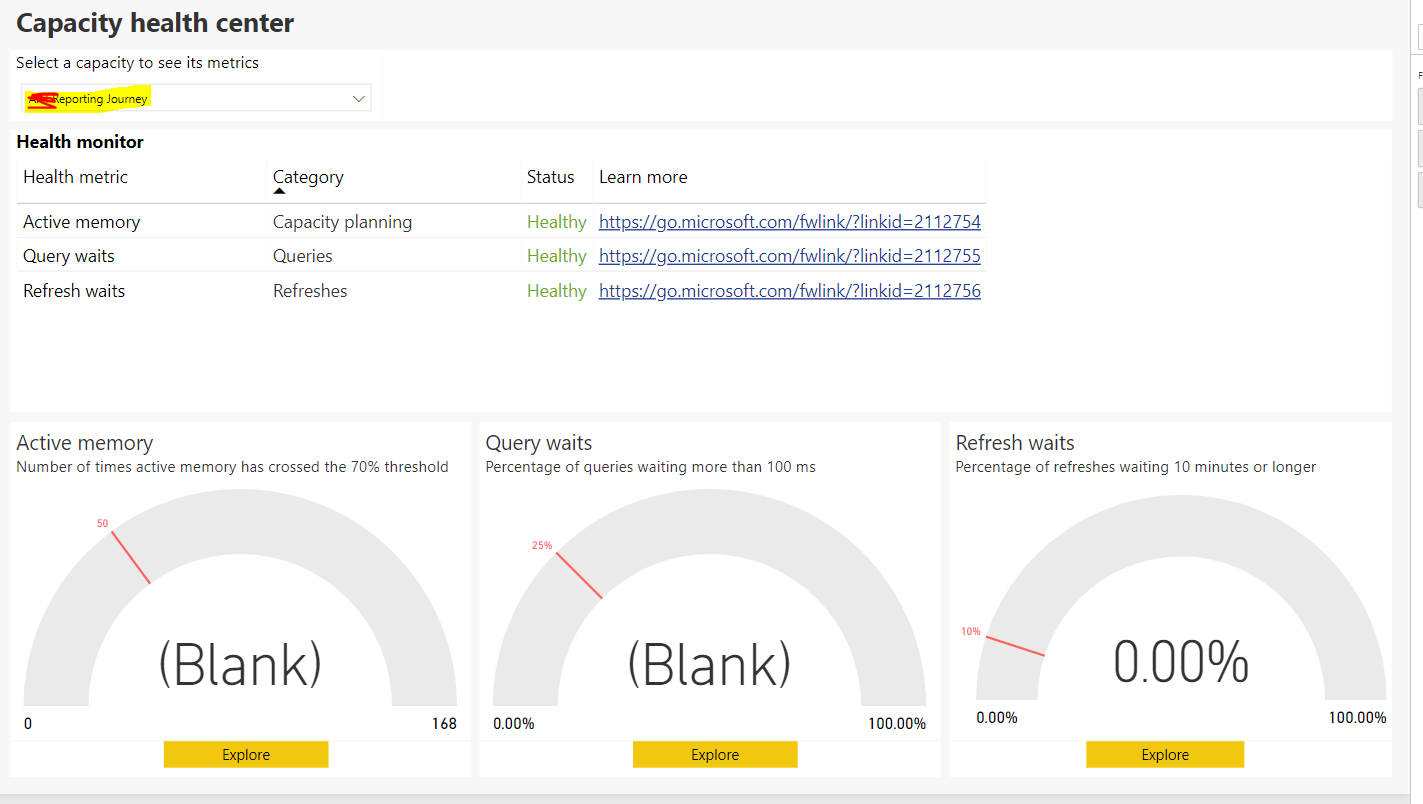This screenshot has width=1423, height=804.
Task: Click the Active memory gauge card title
Action: coord(85,443)
